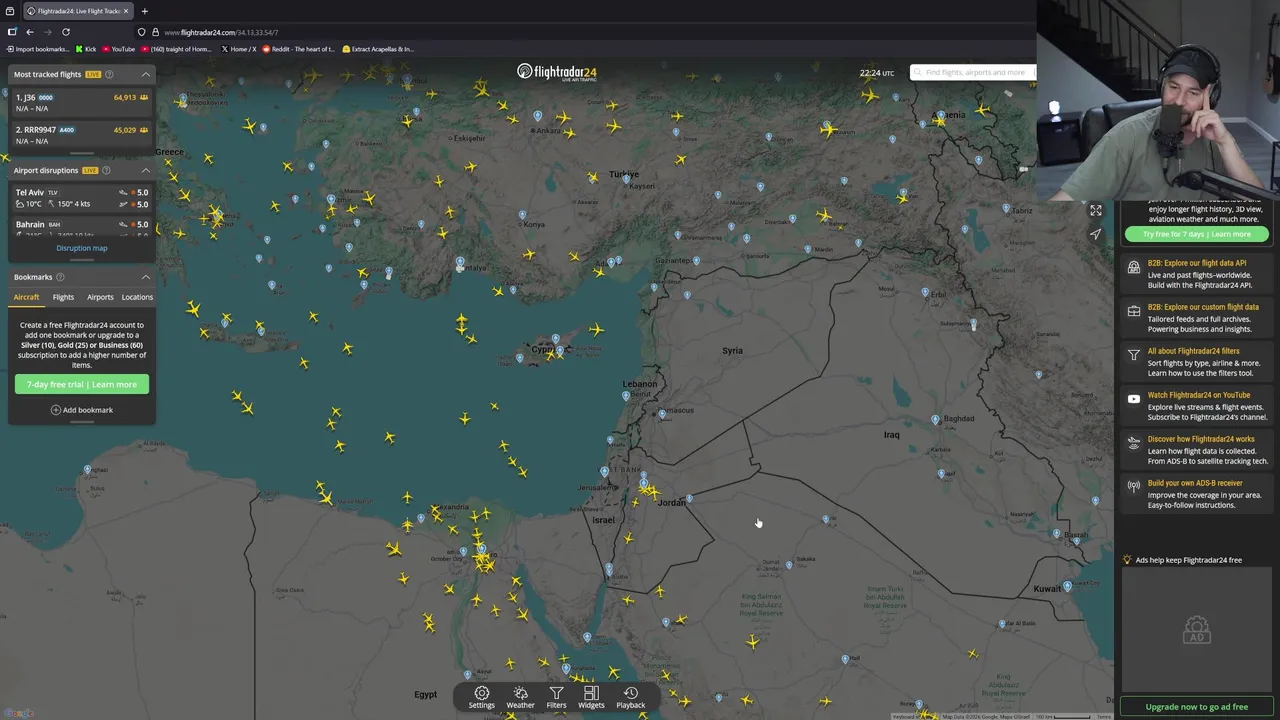Click the airport pin above Baghdad label
The image size is (1280, 720).
936,420
